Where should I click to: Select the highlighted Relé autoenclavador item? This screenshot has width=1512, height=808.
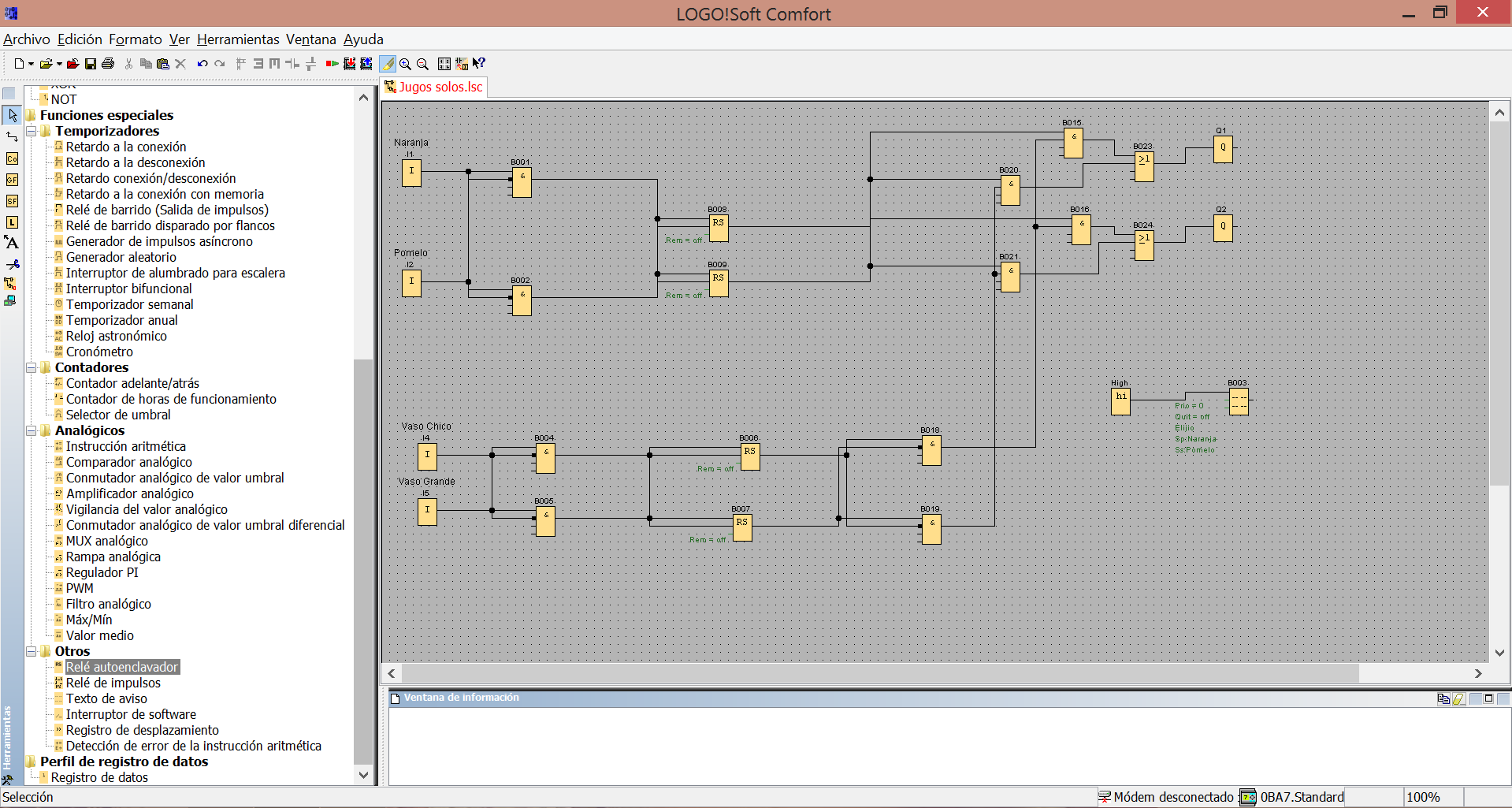click(x=122, y=667)
